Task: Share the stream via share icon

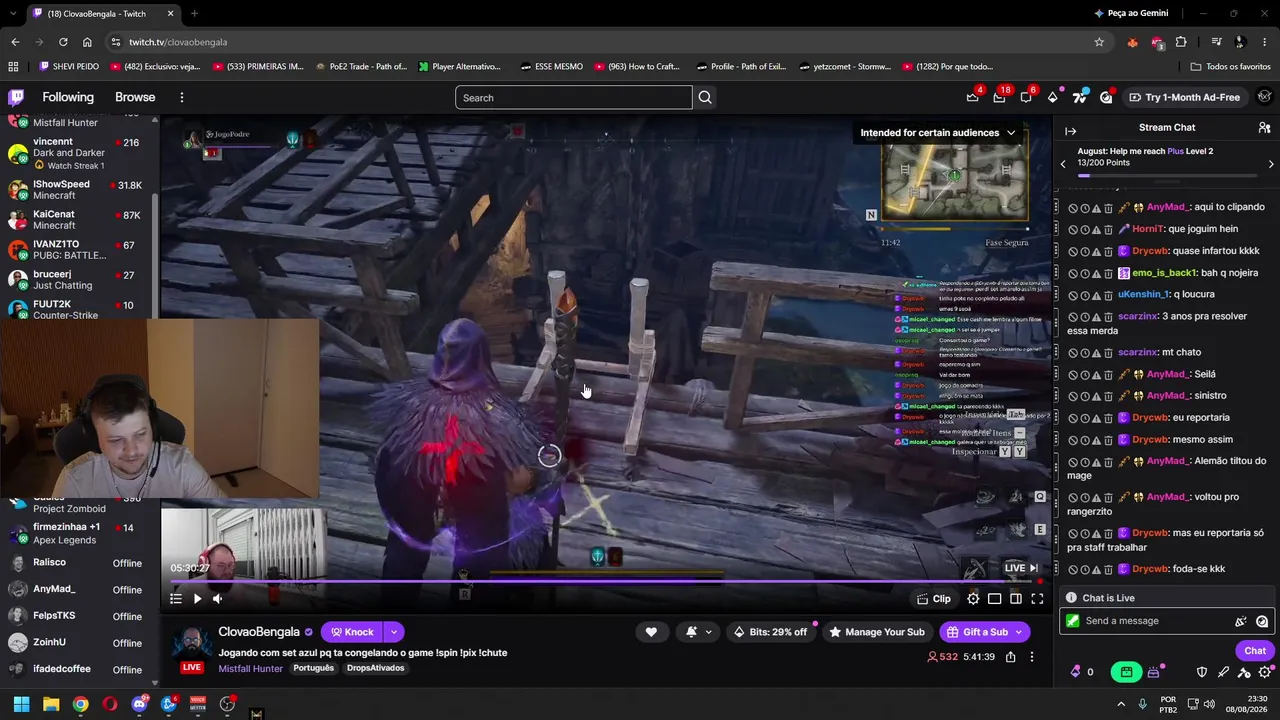Action: (x=1010, y=657)
